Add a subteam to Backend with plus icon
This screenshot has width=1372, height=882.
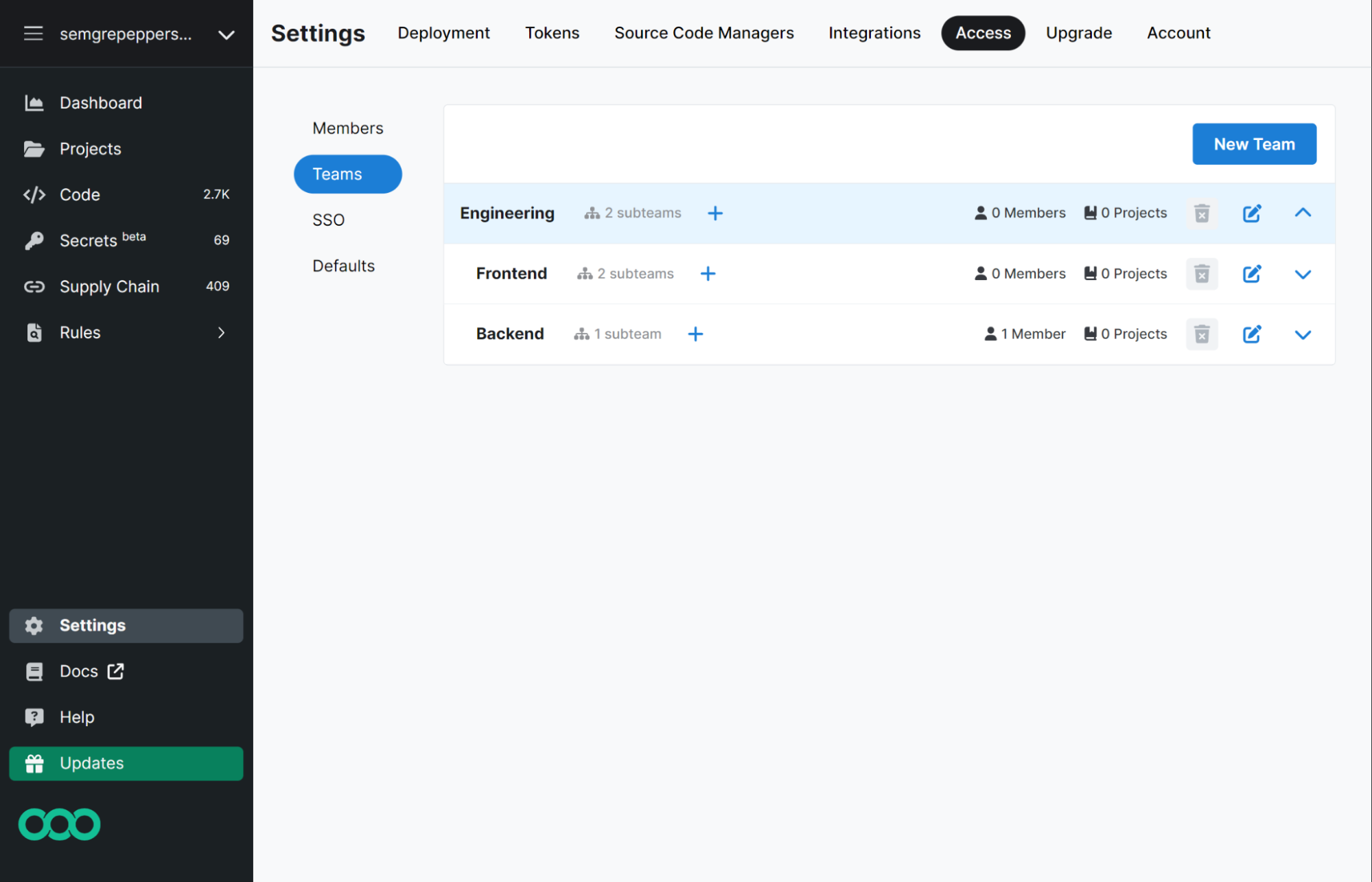point(695,334)
